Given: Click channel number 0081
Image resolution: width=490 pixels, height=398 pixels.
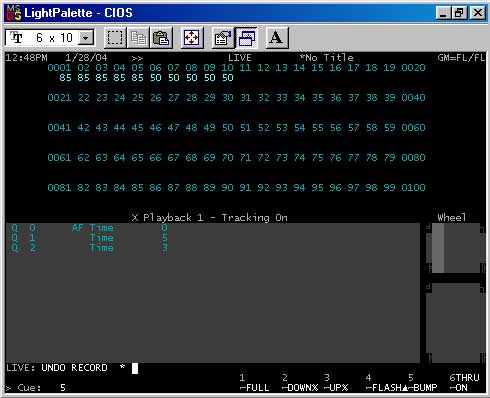Looking at the screenshot, I should (59, 188).
